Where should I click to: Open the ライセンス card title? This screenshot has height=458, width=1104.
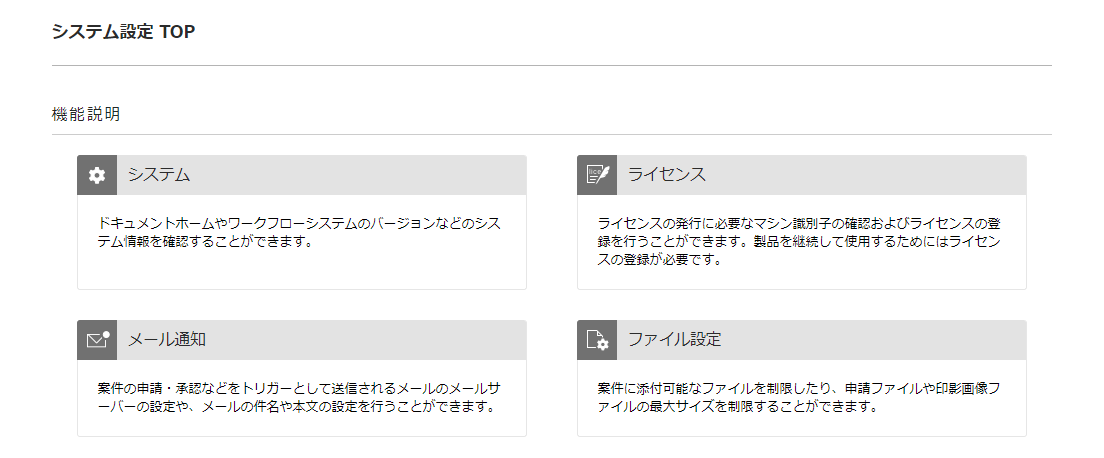[667, 175]
